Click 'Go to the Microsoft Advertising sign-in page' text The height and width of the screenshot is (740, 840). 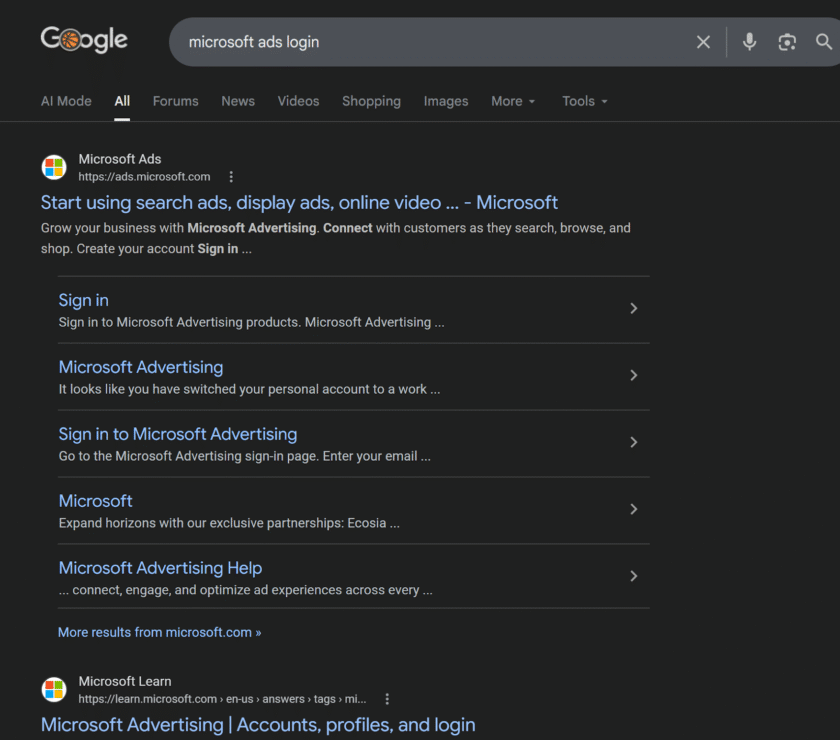click(x=244, y=456)
